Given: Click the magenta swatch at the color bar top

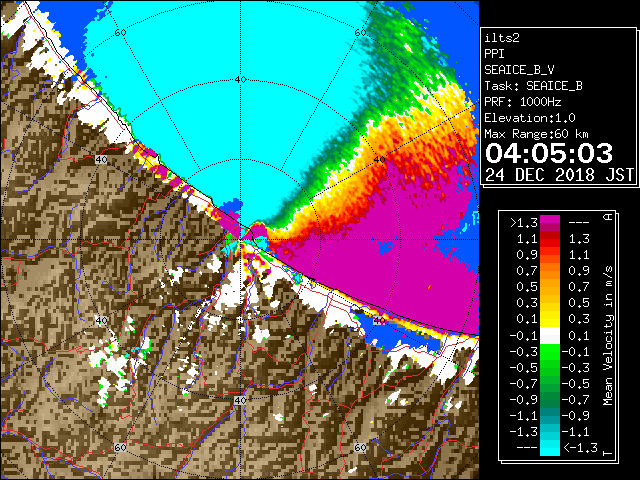Looking at the screenshot, I should tap(550, 220).
